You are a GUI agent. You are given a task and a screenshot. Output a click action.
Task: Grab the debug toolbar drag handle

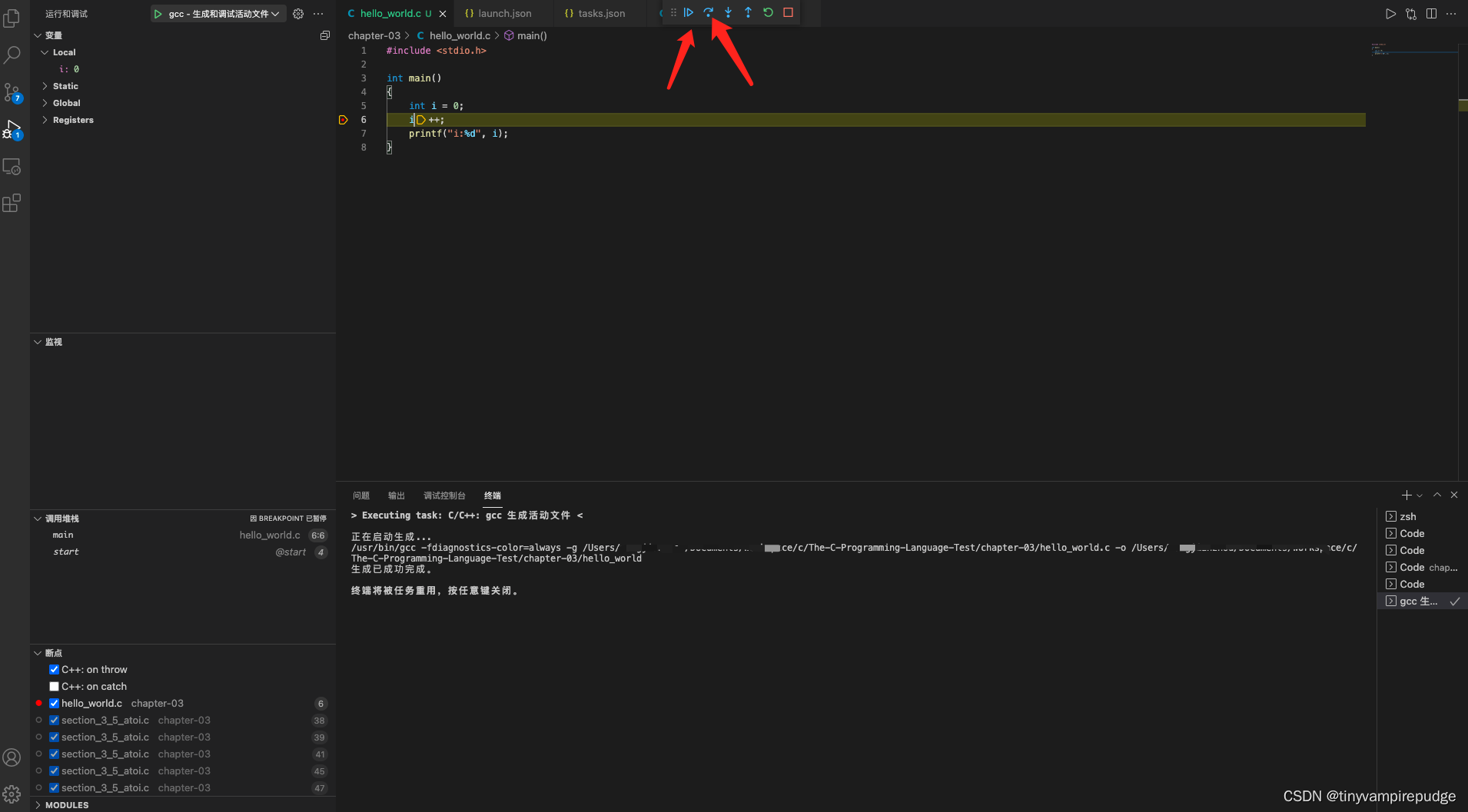click(673, 12)
